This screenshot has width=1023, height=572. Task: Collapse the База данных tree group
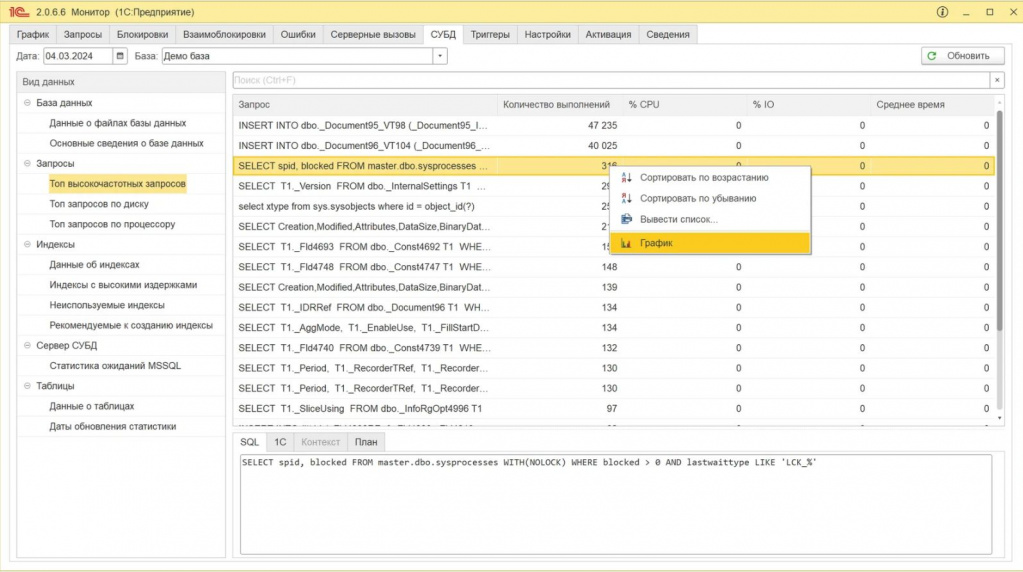(x=27, y=102)
